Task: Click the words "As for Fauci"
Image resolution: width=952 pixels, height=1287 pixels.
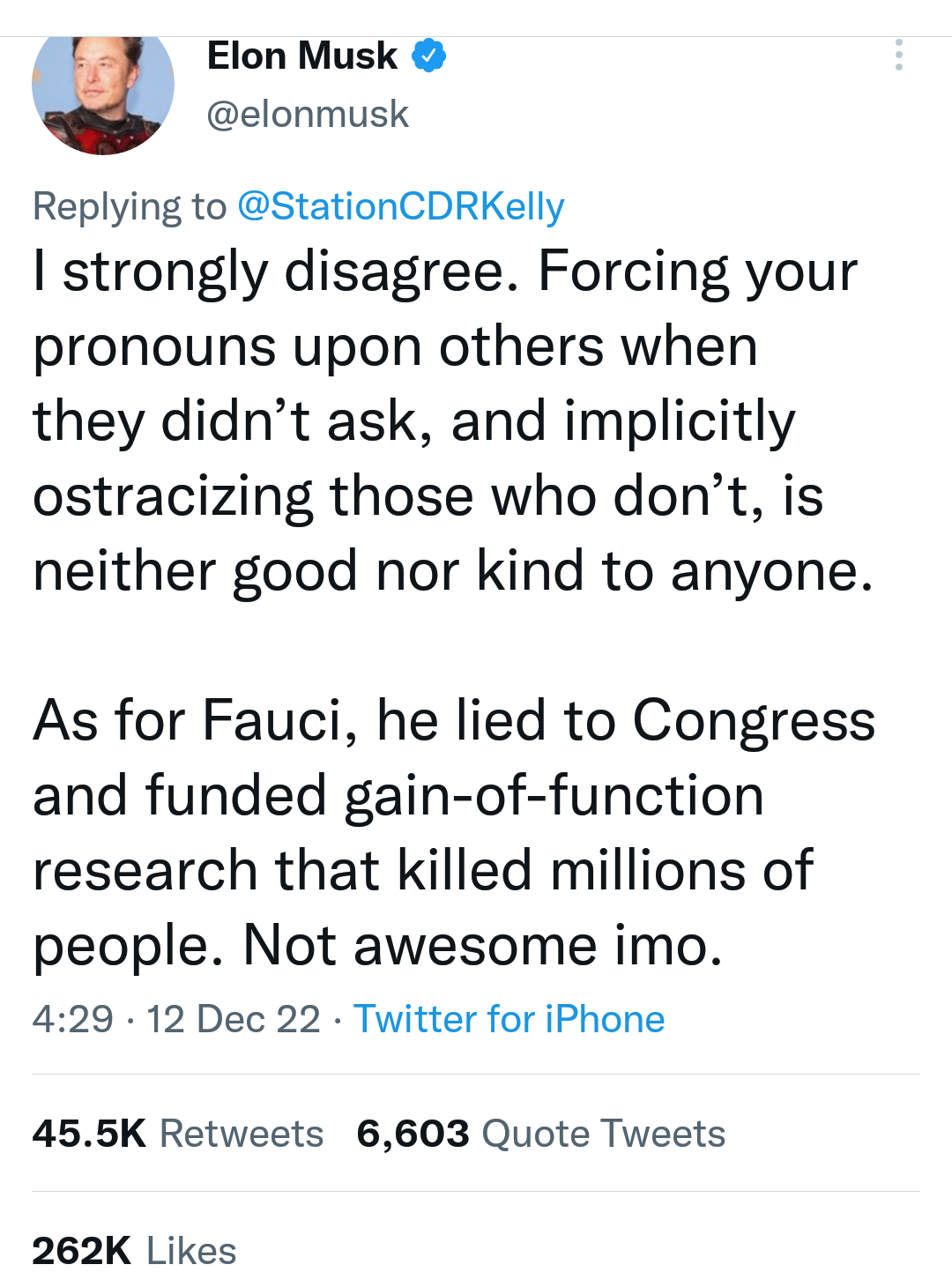Action: pos(187,720)
